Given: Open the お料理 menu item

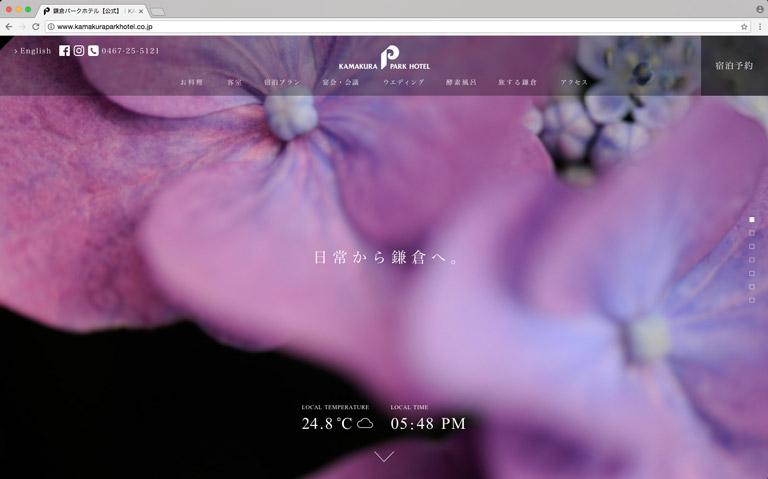Looking at the screenshot, I should [191, 82].
